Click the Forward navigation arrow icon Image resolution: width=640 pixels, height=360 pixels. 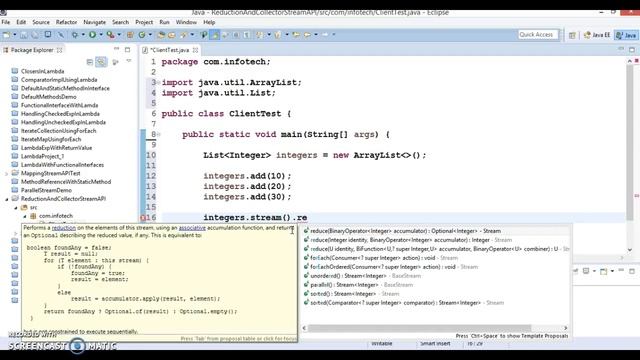click(x=325, y=35)
